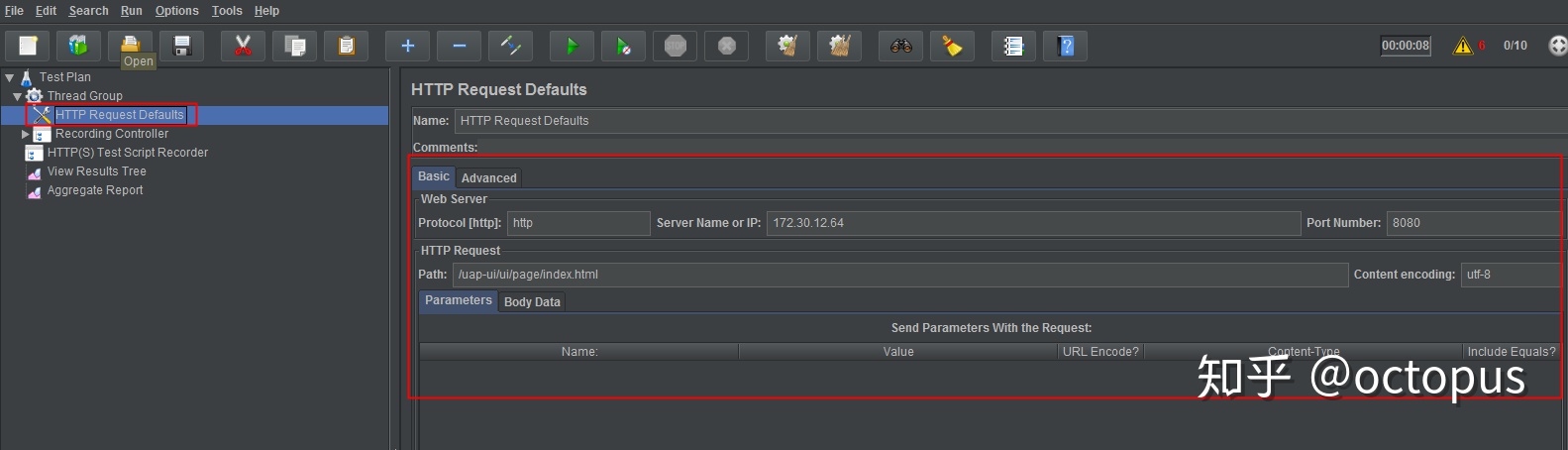The width and height of the screenshot is (1568, 450).
Task: Click the Value column header
Action: [x=898, y=352]
